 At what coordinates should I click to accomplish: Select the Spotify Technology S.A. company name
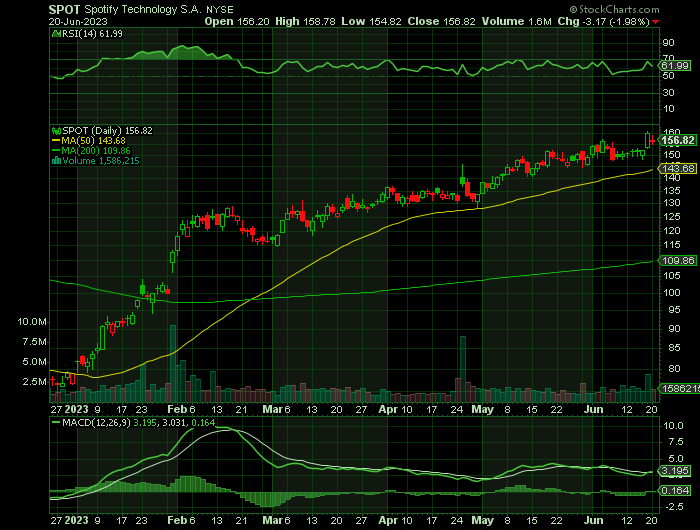[143, 9]
